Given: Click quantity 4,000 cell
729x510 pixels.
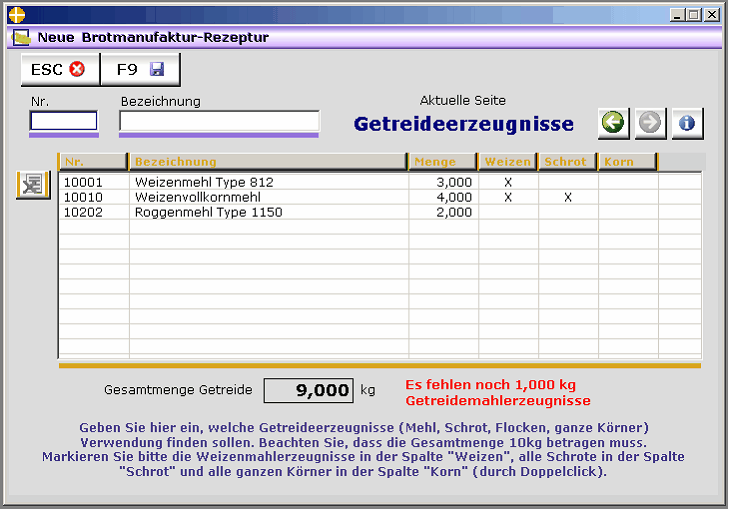Looking at the screenshot, I should point(444,197).
